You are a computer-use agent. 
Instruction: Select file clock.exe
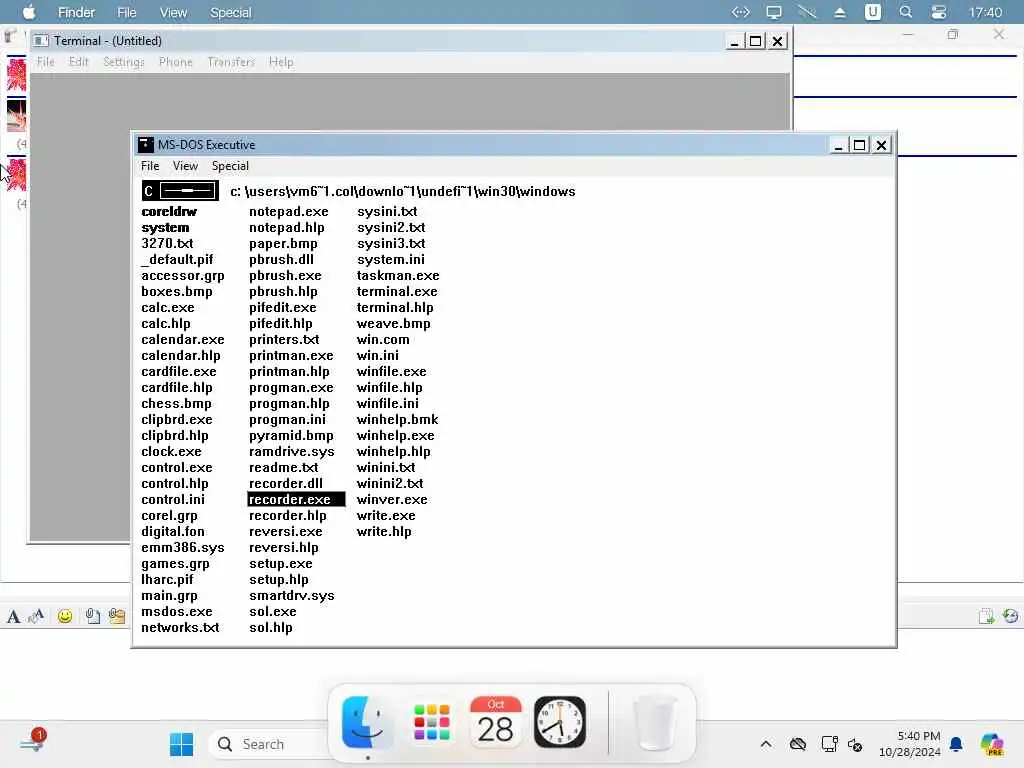pos(171,452)
